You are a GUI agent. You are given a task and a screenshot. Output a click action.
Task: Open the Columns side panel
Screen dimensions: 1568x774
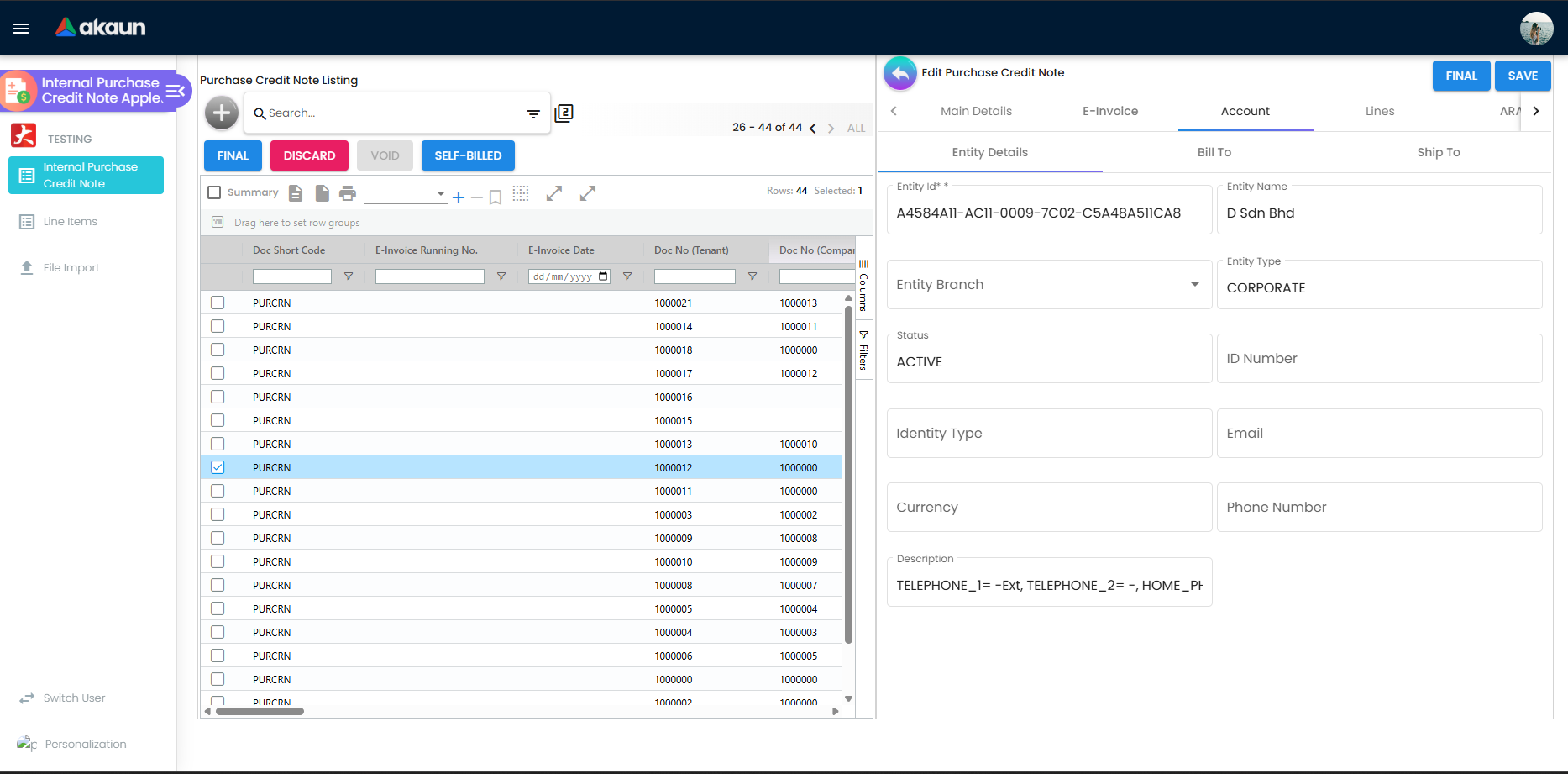(x=863, y=286)
